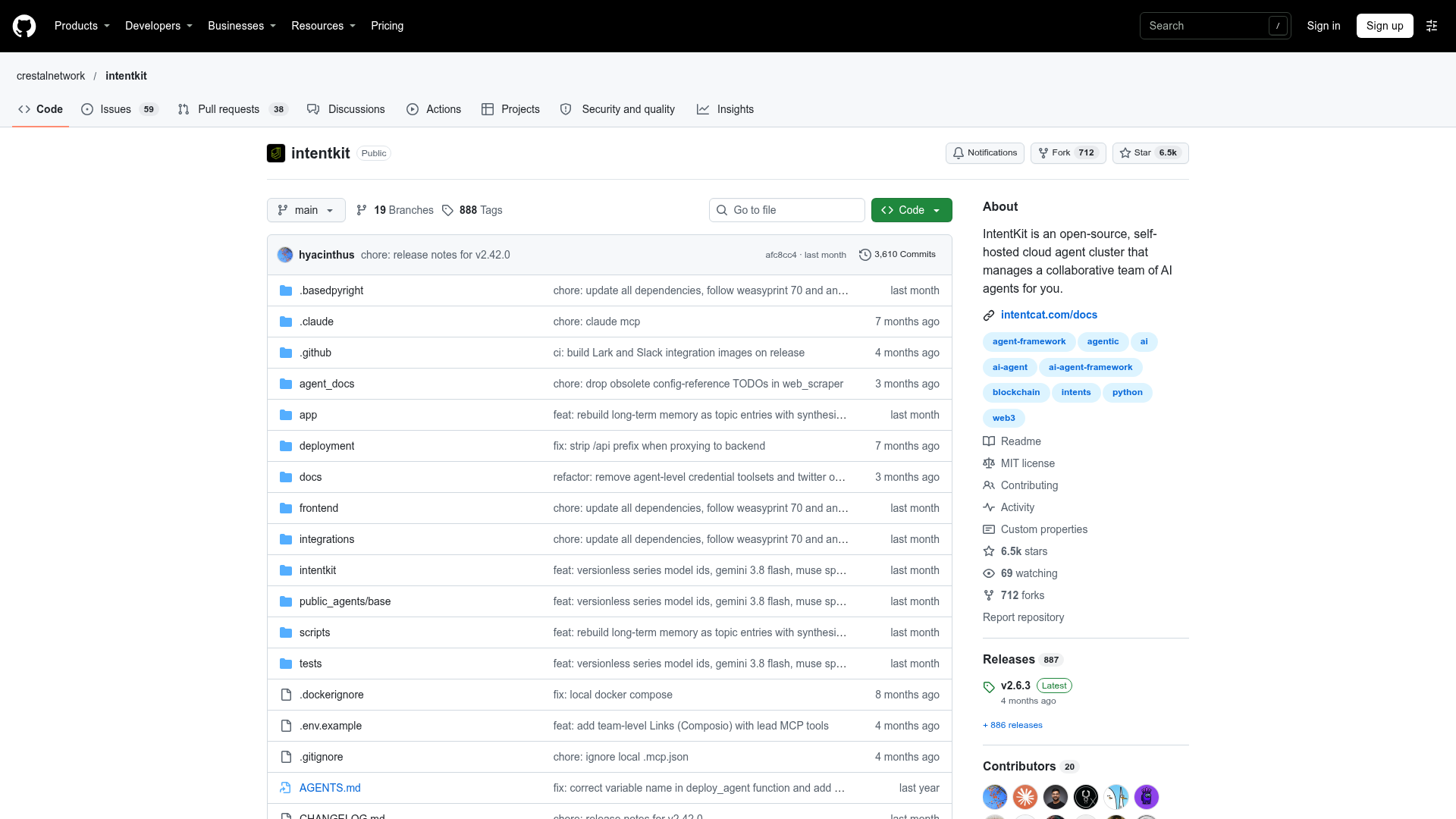Open the first contributor avatar

point(995,797)
